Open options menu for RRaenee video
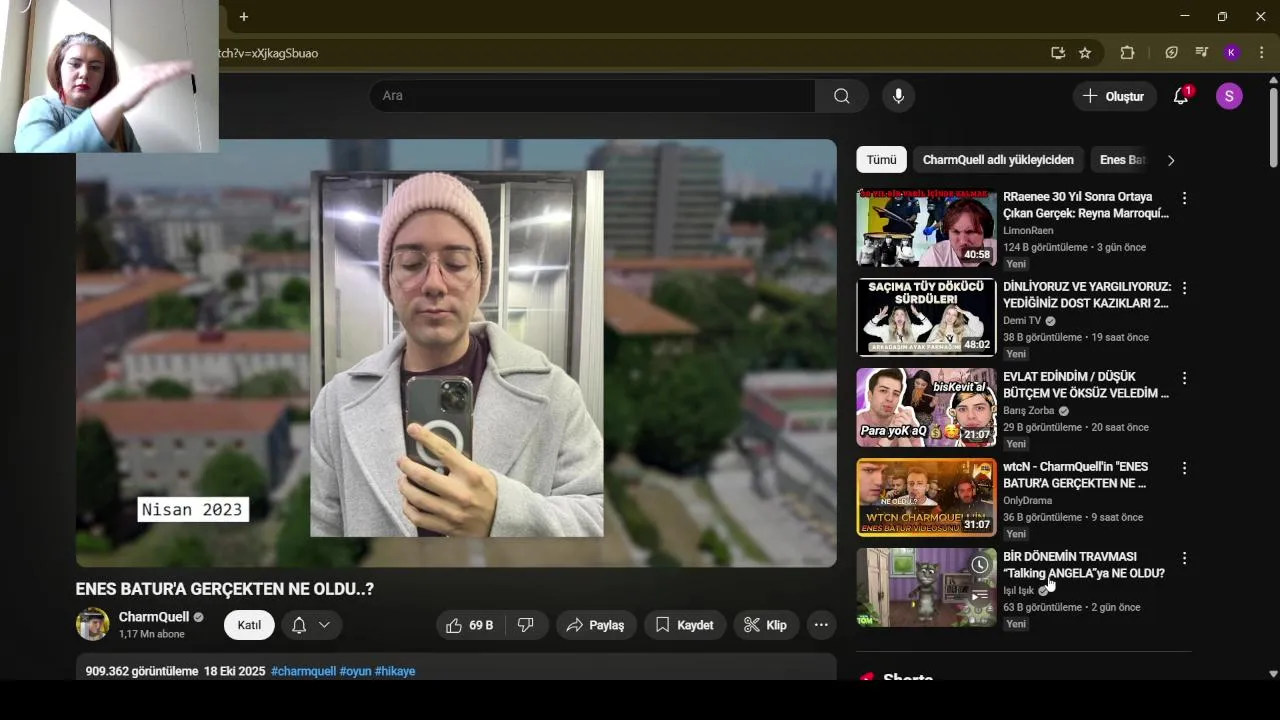Screen dimensions: 1280x720 coord(1184,198)
